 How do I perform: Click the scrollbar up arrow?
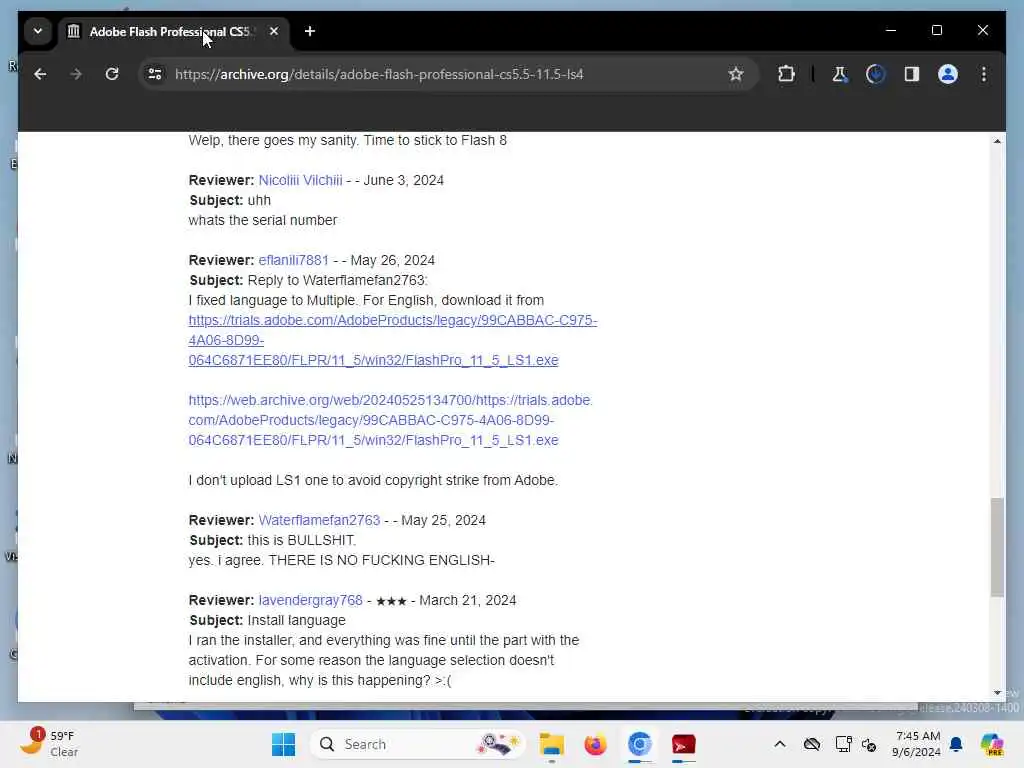pyautogui.click(x=997, y=141)
